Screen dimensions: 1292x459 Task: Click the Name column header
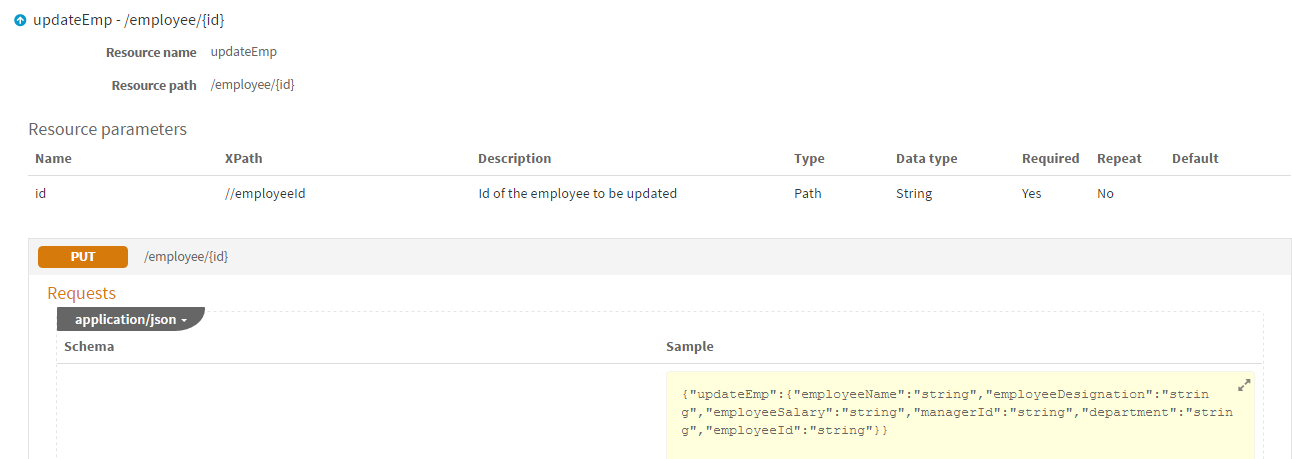click(x=53, y=158)
